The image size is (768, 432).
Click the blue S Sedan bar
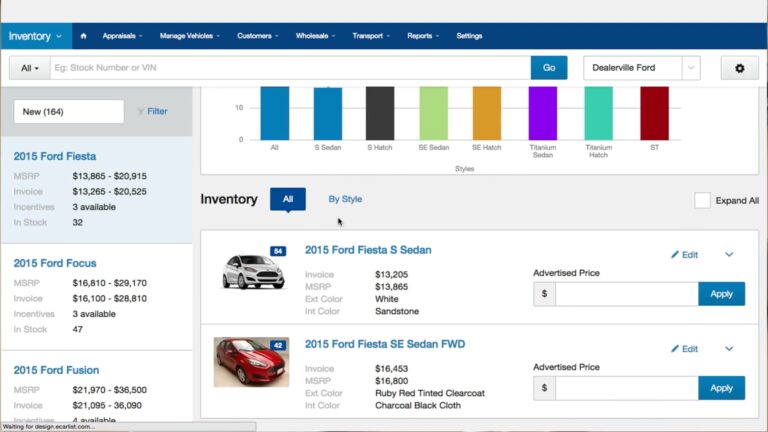(328, 114)
